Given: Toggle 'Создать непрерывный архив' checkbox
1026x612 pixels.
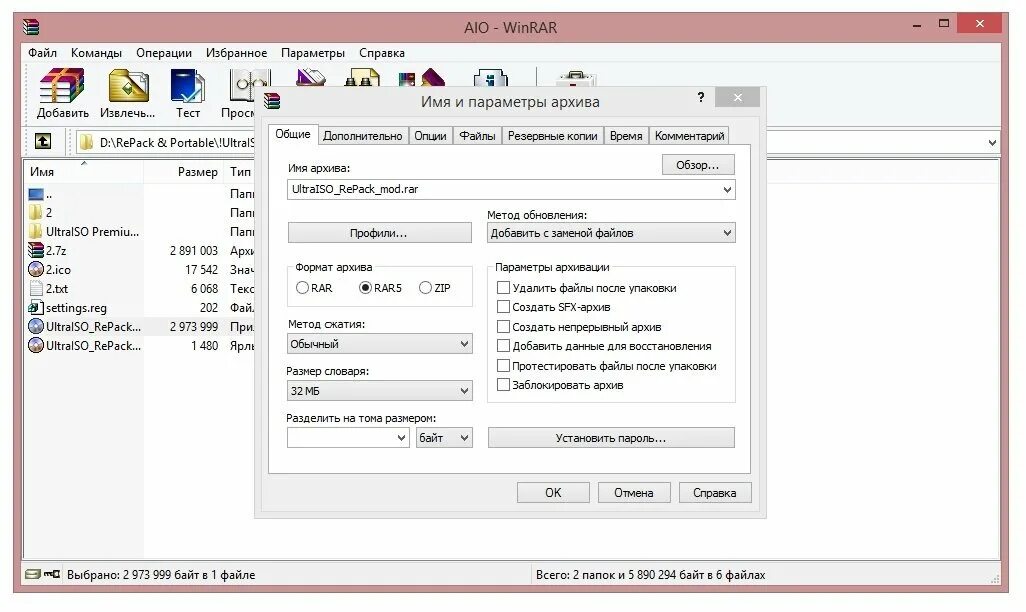Looking at the screenshot, I should [x=503, y=326].
